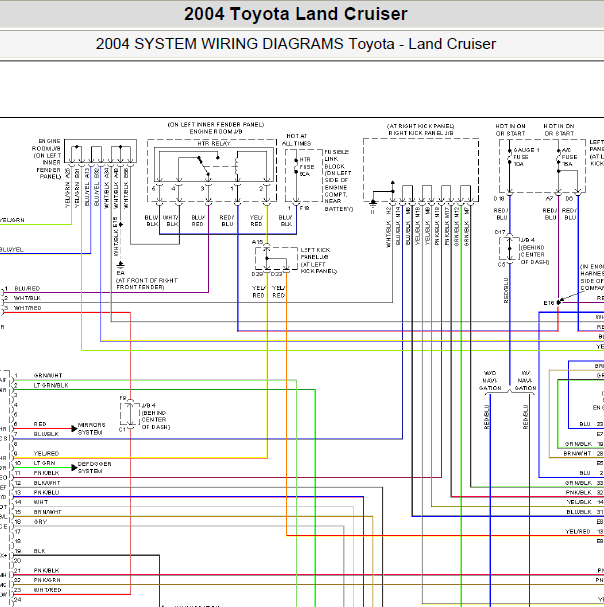Viewport: 604px width, 607px height.
Task: Click "J/B 4" label beside connector D17
Action: tap(528, 240)
